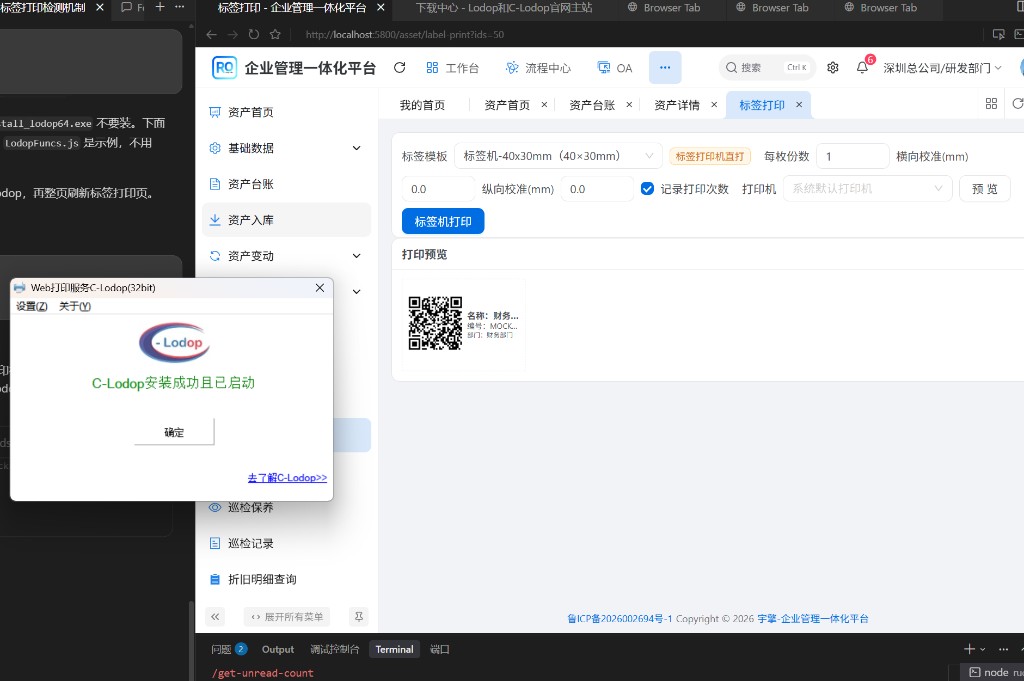The height and width of the screenshot is (681, 1024).
Task: Click the 纵向校准 vertical calibration input
Action: [597, 189]
